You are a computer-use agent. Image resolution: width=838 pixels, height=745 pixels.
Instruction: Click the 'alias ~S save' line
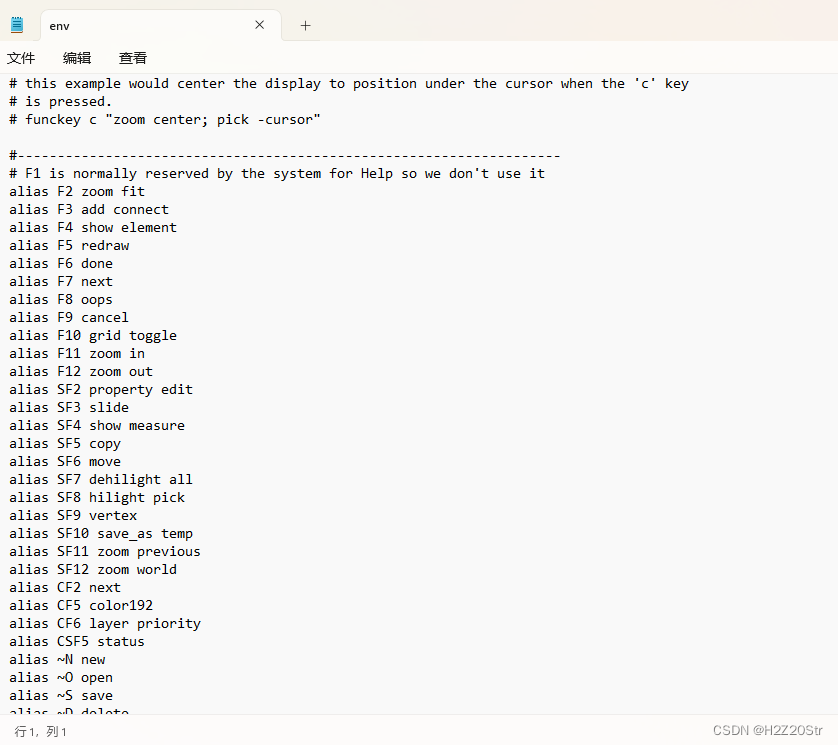(61, 695)
